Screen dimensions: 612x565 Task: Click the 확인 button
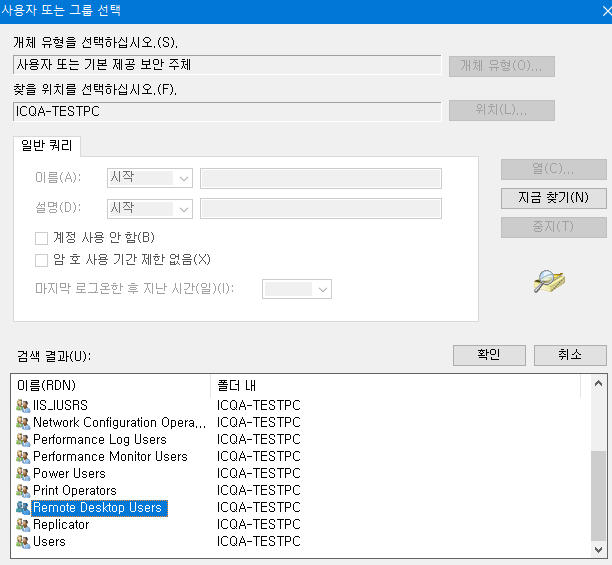pos(489,355)
